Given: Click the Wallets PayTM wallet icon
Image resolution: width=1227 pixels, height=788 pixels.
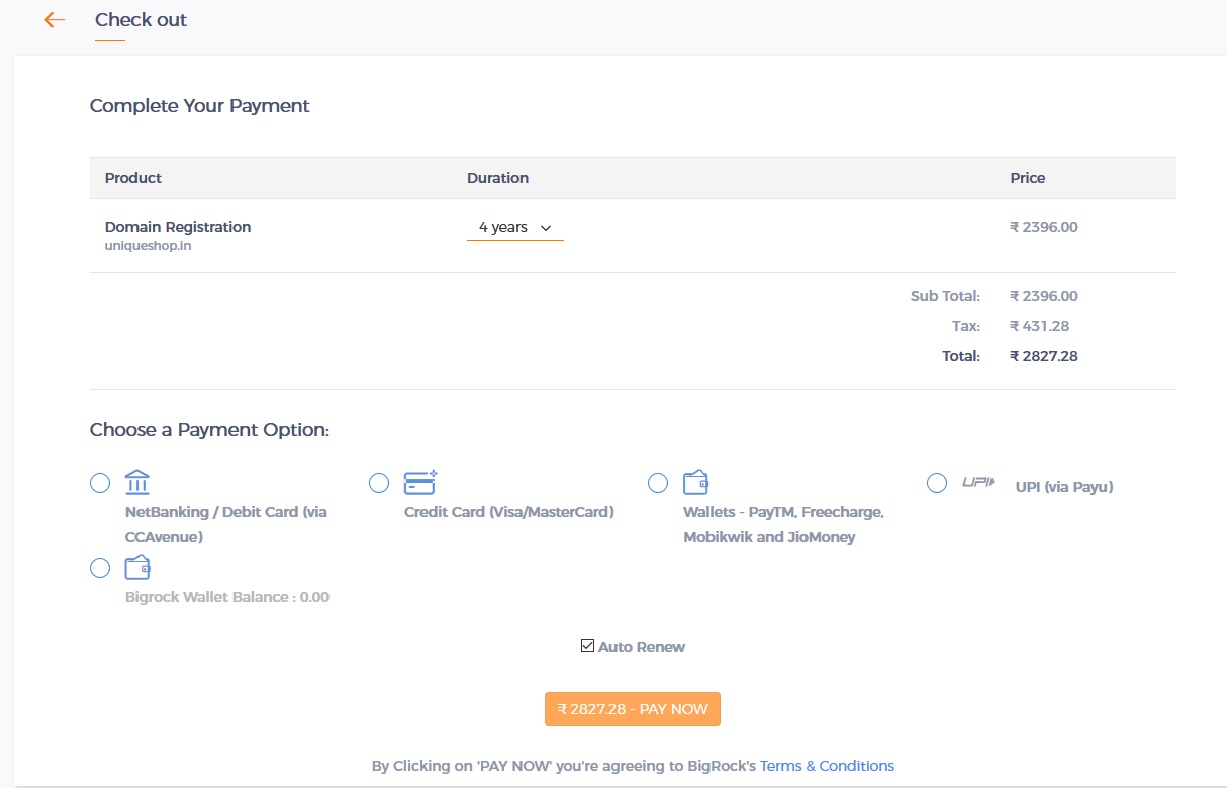Looking at the screenshot, I should 696,483.
